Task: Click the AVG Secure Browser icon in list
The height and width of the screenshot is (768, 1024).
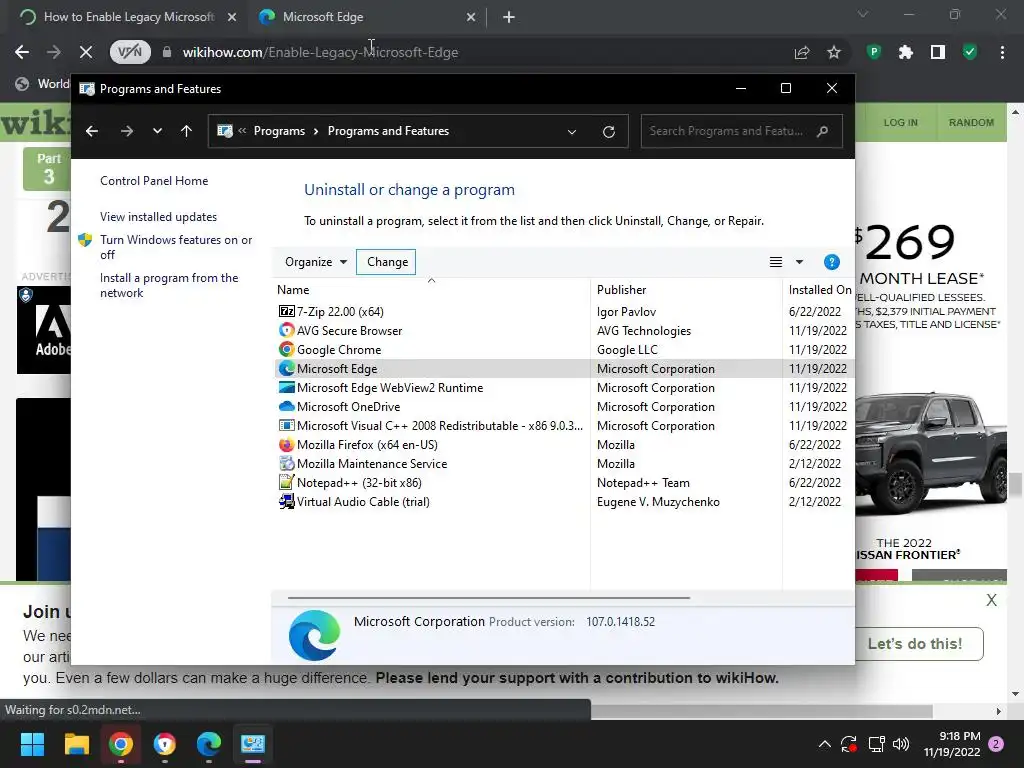Action: click(287, 330)
